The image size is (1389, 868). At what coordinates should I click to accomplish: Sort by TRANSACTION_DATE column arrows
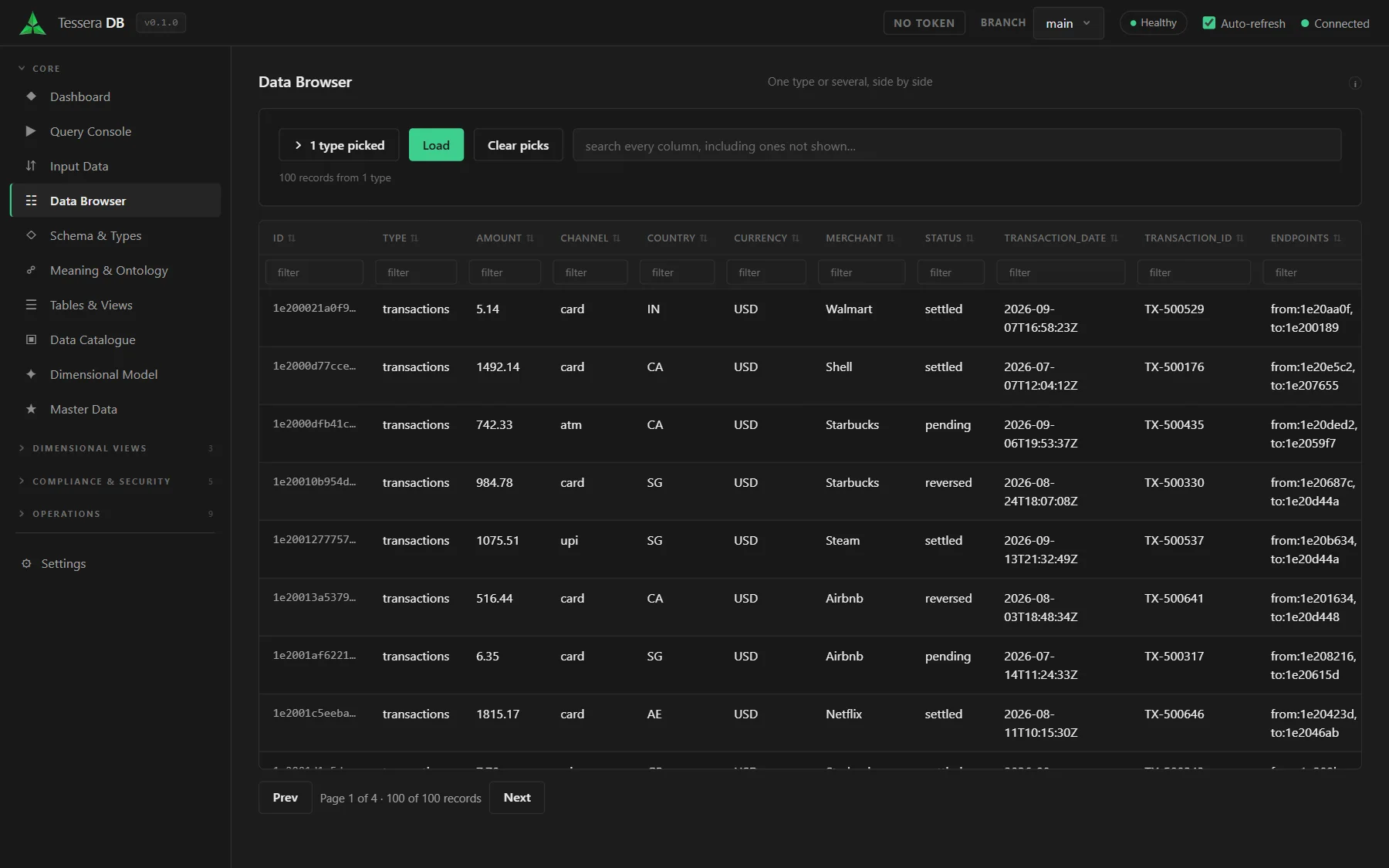(1114, 238)
